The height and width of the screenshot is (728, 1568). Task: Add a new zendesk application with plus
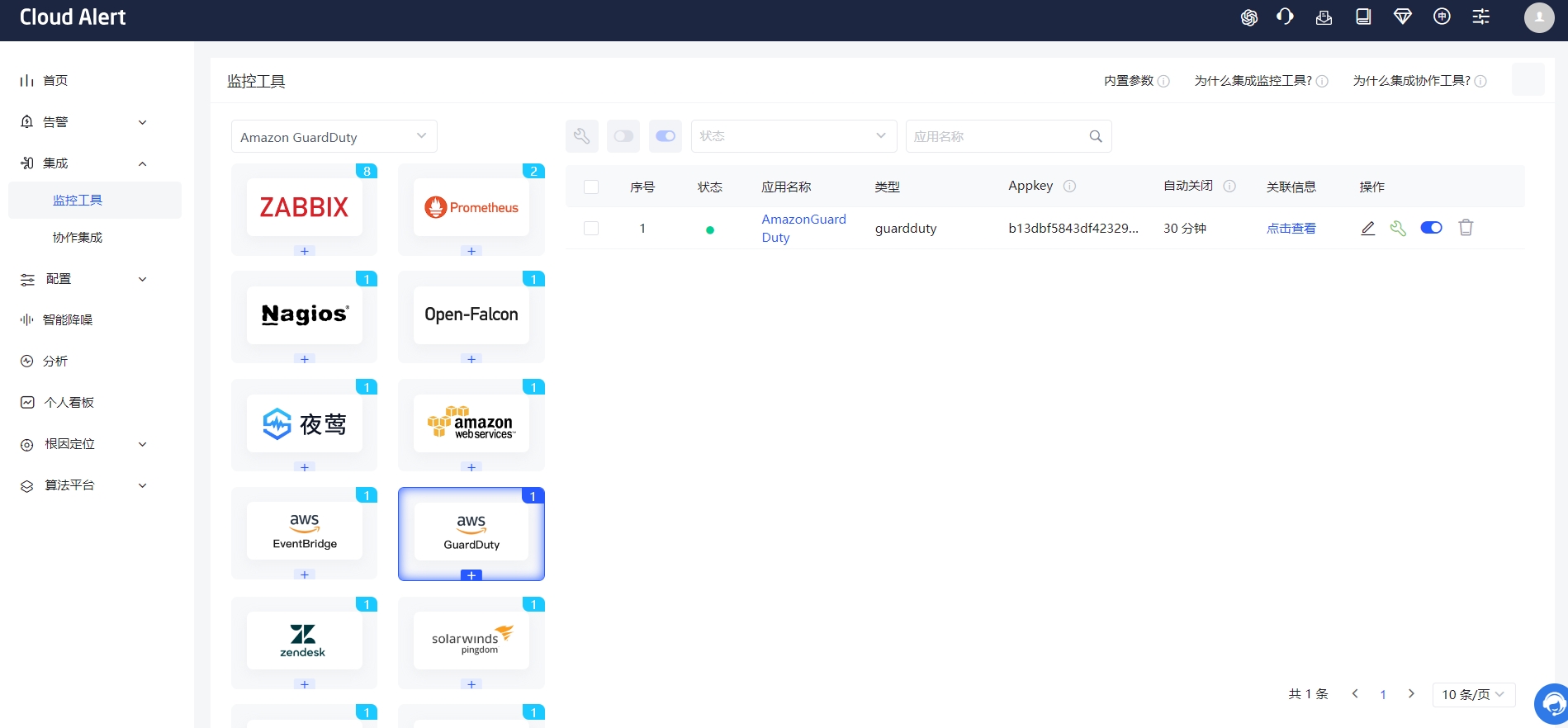[x=305, y=684]
